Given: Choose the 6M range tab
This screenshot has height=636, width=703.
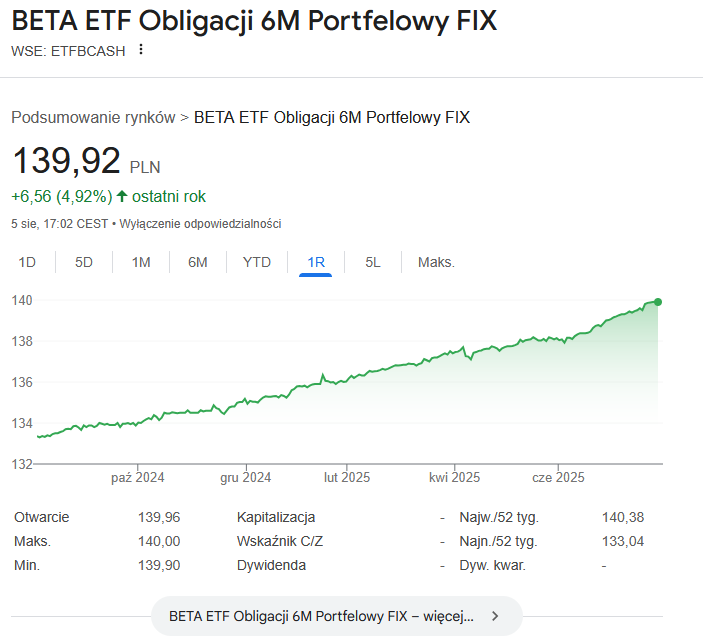Looking at the screenshot, I should pyautogui.click(x=198, y=262).
